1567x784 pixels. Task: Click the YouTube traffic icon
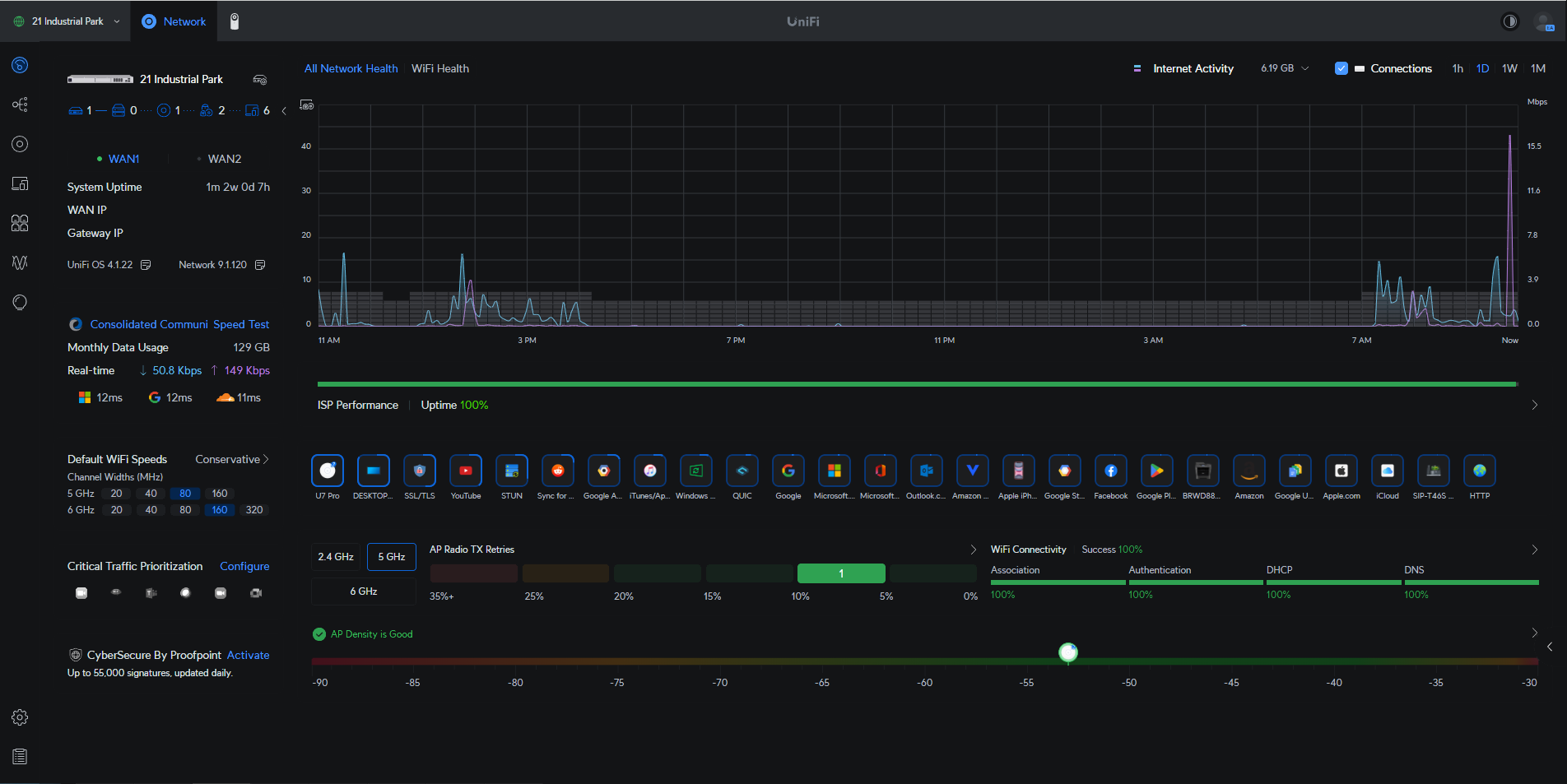click(x=466, y=471)
